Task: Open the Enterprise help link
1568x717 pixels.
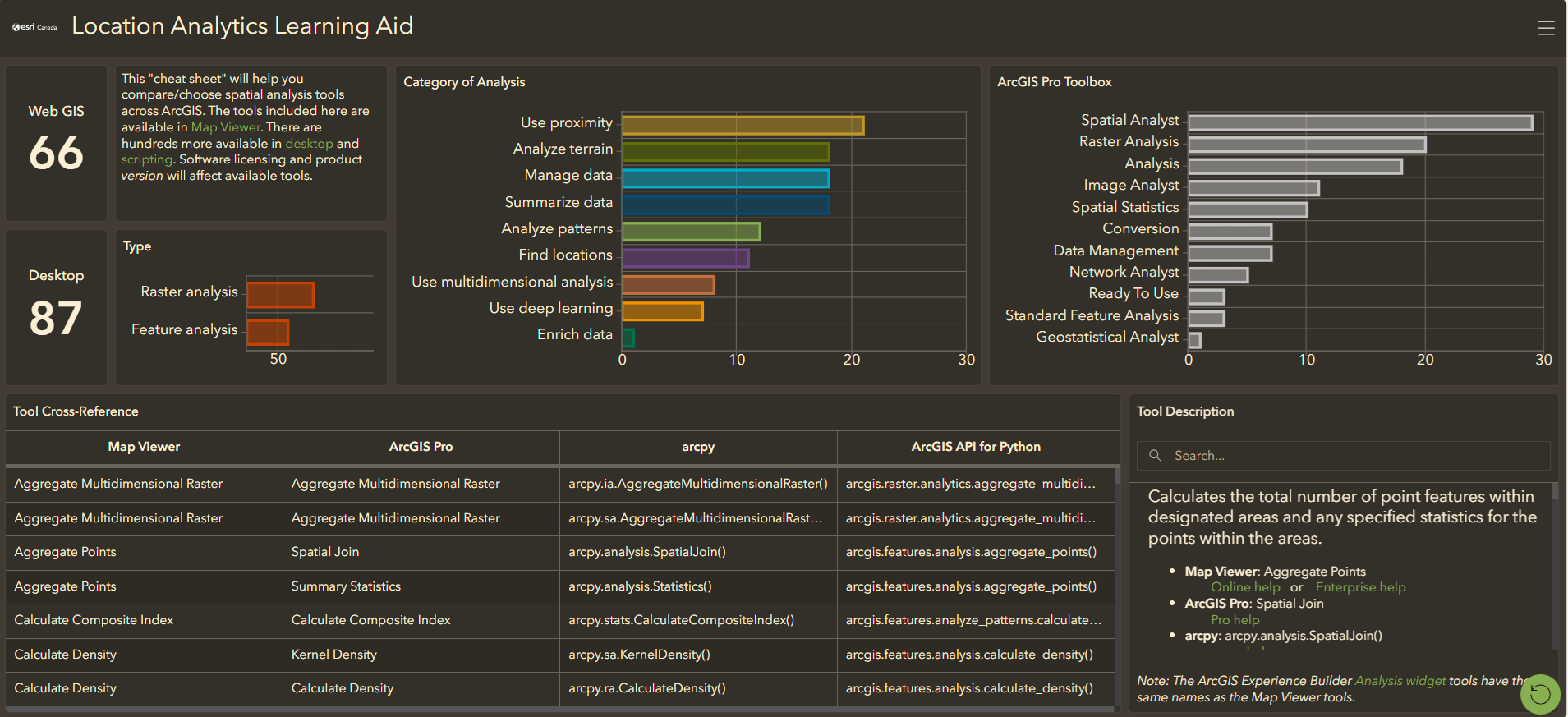Action: [x=1360, y=587]
